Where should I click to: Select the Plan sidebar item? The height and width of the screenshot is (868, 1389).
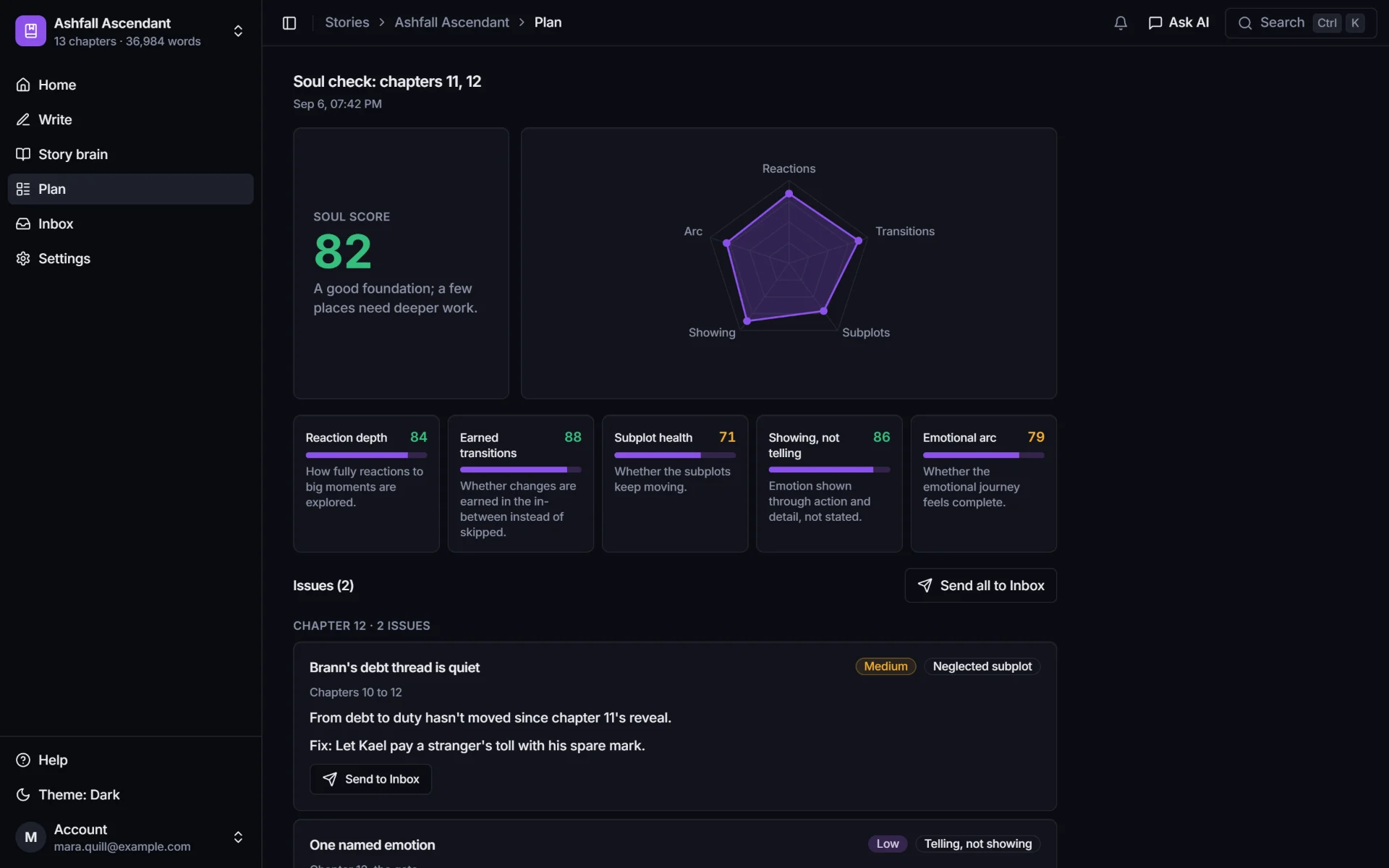[x=130, y=189]
